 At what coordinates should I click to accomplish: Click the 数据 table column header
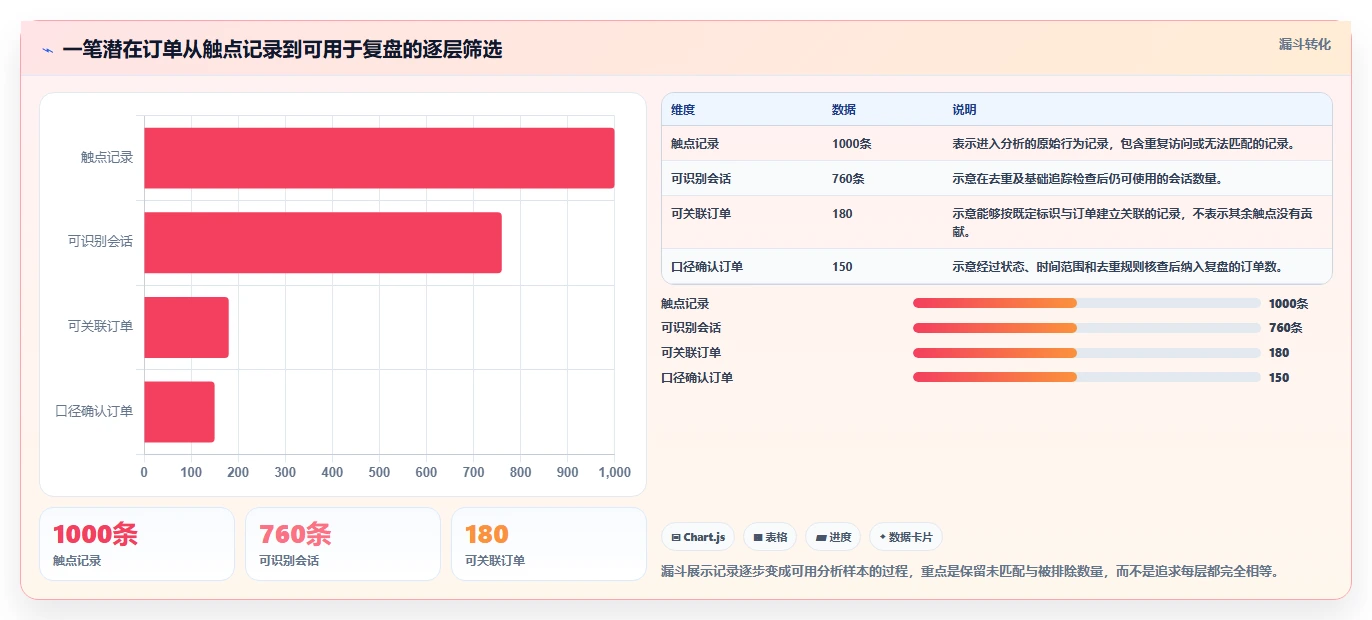844,110
